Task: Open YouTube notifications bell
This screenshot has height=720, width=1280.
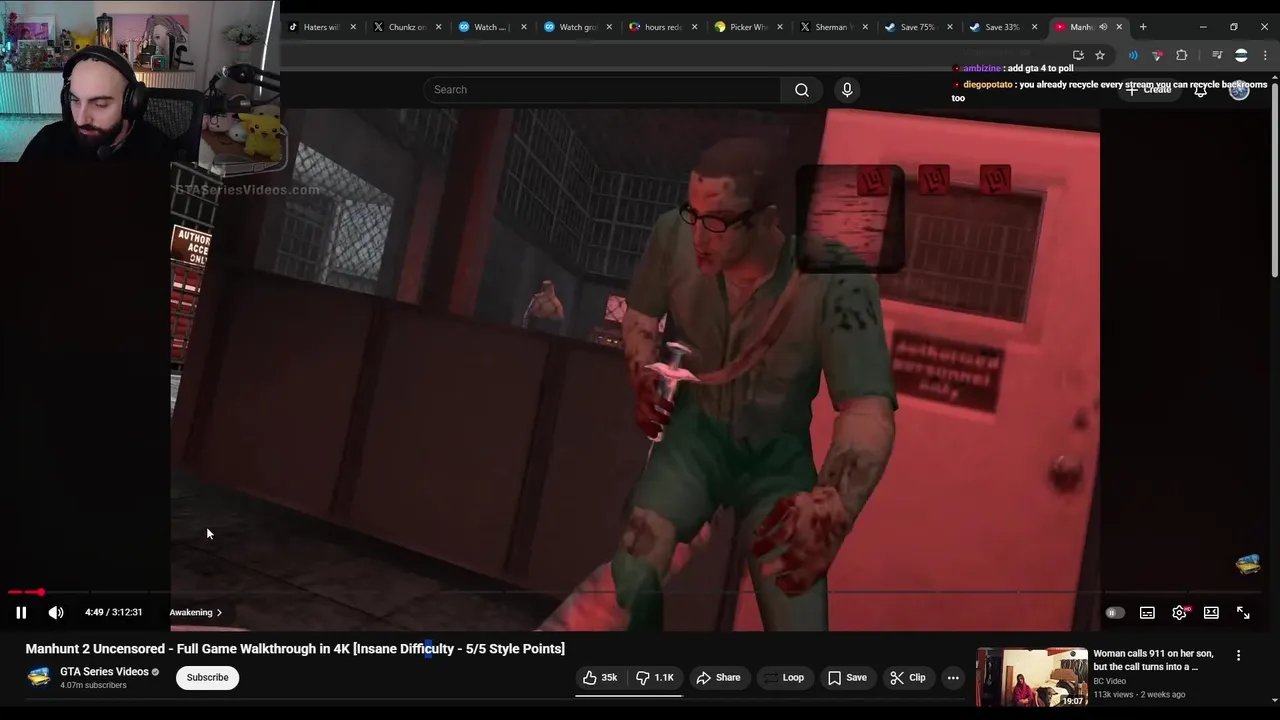Action: [x=1200, y=90]
